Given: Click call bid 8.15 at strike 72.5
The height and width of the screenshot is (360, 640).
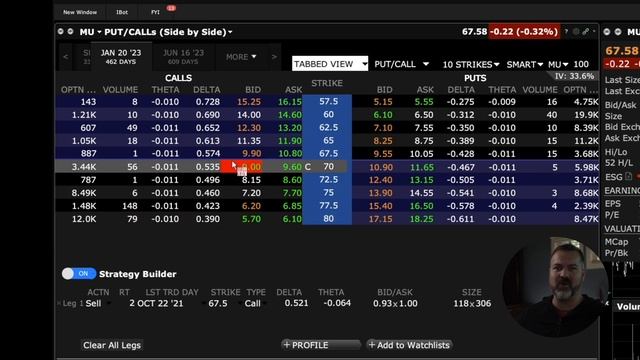Looking at the screenshot, I should point(251,180).
